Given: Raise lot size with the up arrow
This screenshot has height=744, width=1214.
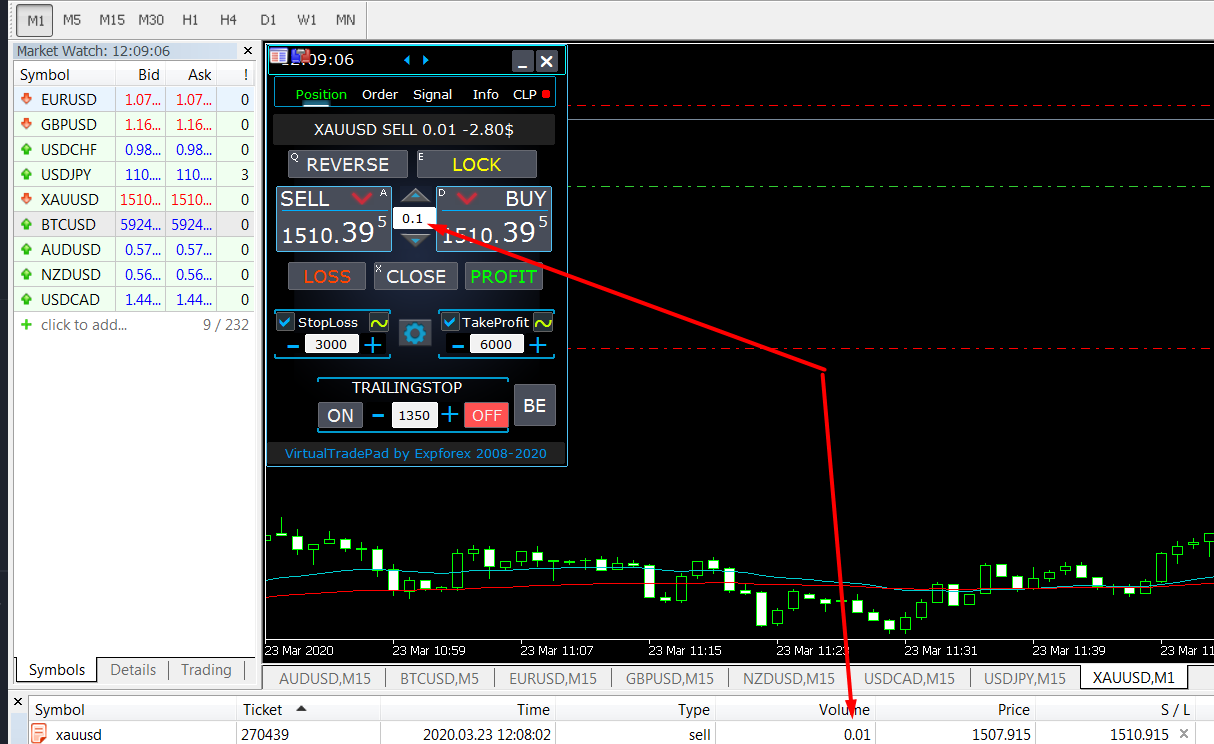Looking at the screenshot, I should [x=414, y=196].
